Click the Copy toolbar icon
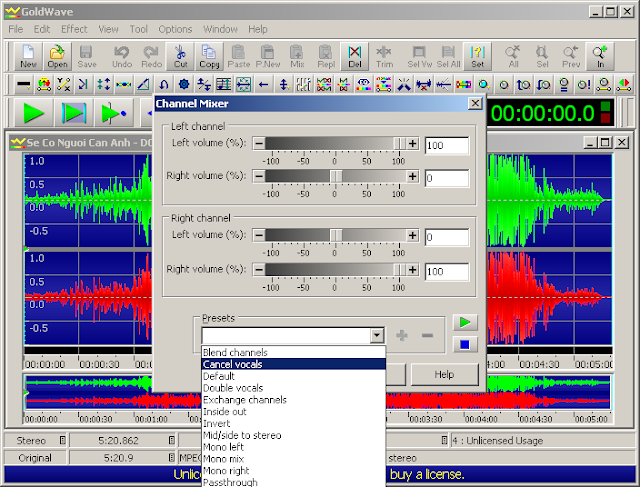640x487 pixels. (210, 56)
